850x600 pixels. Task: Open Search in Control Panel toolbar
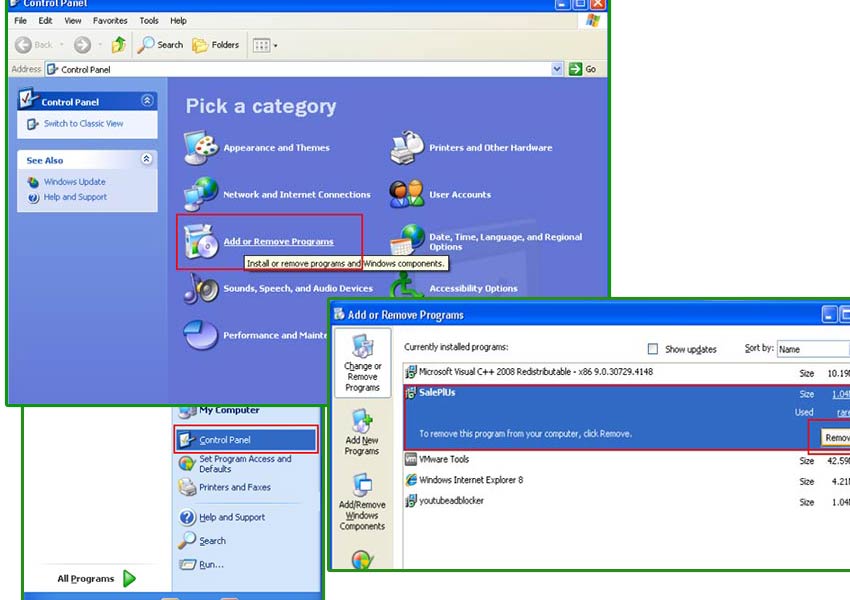[x=160, y=45]
